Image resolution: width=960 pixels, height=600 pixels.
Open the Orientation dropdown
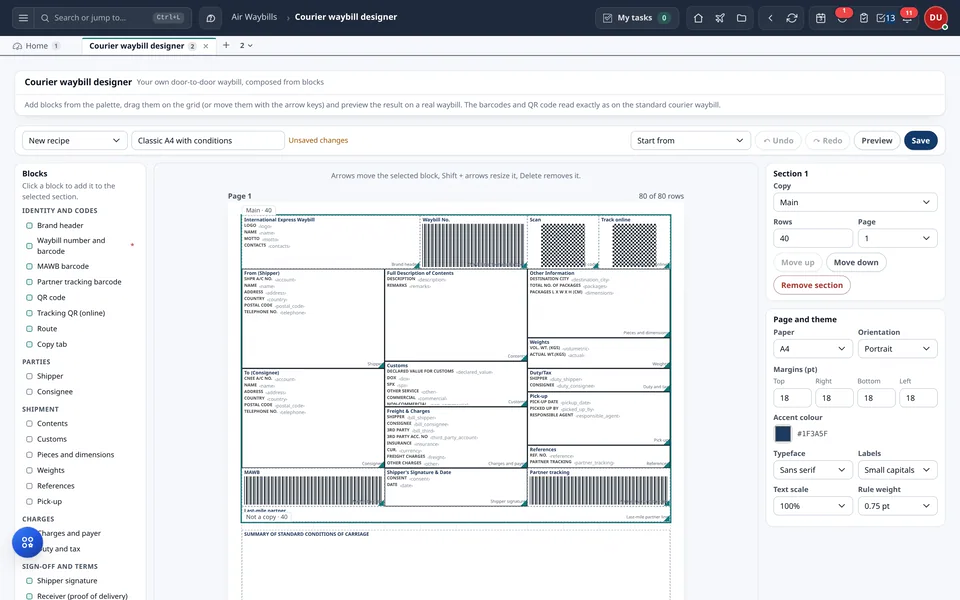tap(897, 348)
